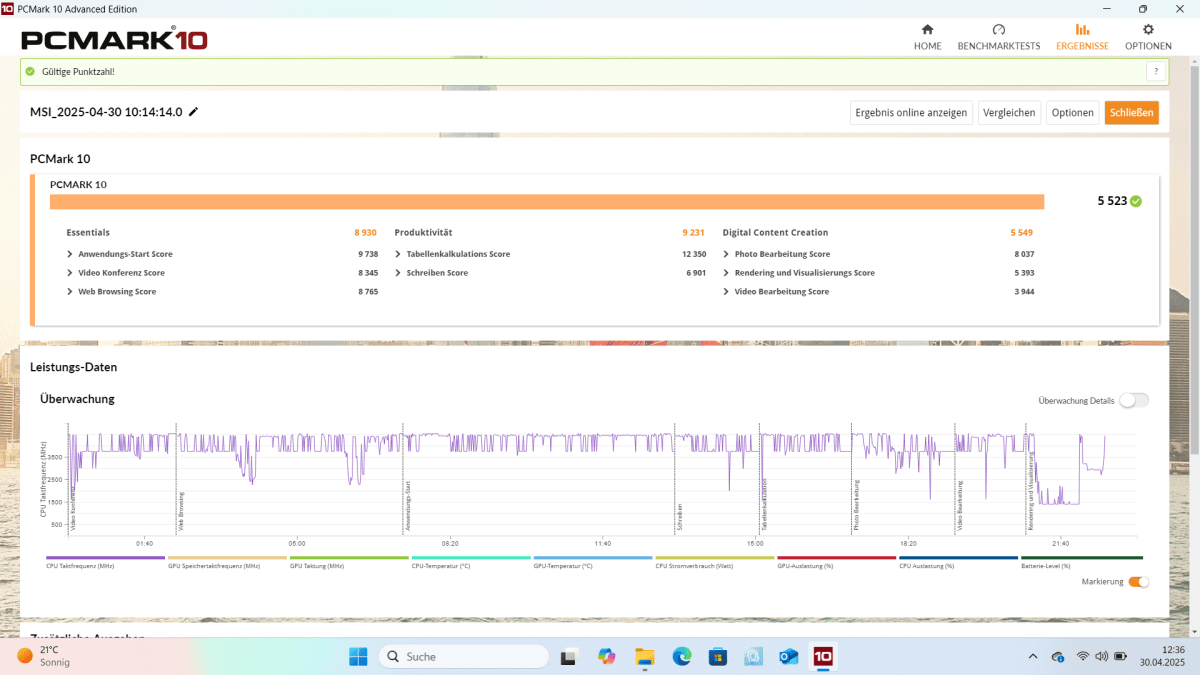Open the Windows Start menu

pos(358,656)
